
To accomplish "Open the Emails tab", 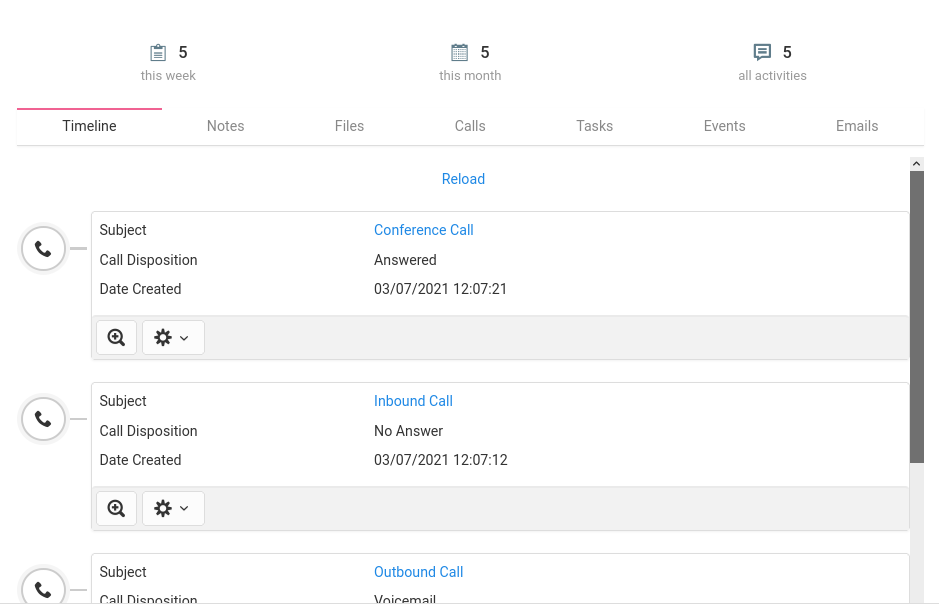I will [x=856, y=126].
